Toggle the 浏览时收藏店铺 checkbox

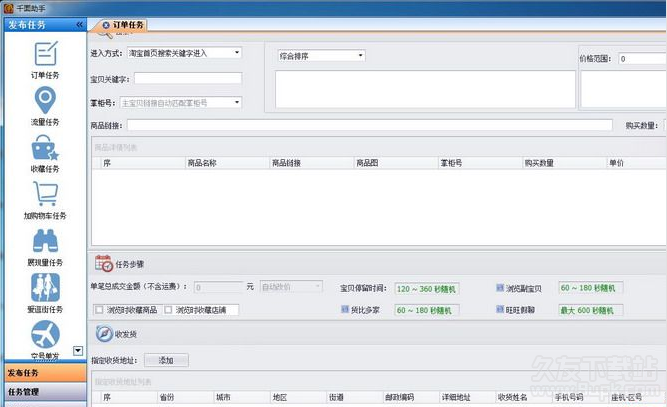pos(168,310)
